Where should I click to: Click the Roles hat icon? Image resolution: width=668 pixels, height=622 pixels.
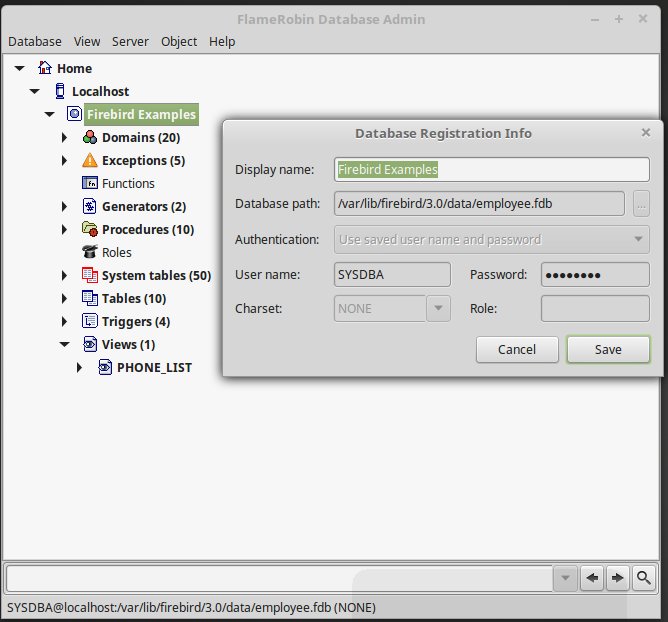pyautogui.click(x=90, y=253)
